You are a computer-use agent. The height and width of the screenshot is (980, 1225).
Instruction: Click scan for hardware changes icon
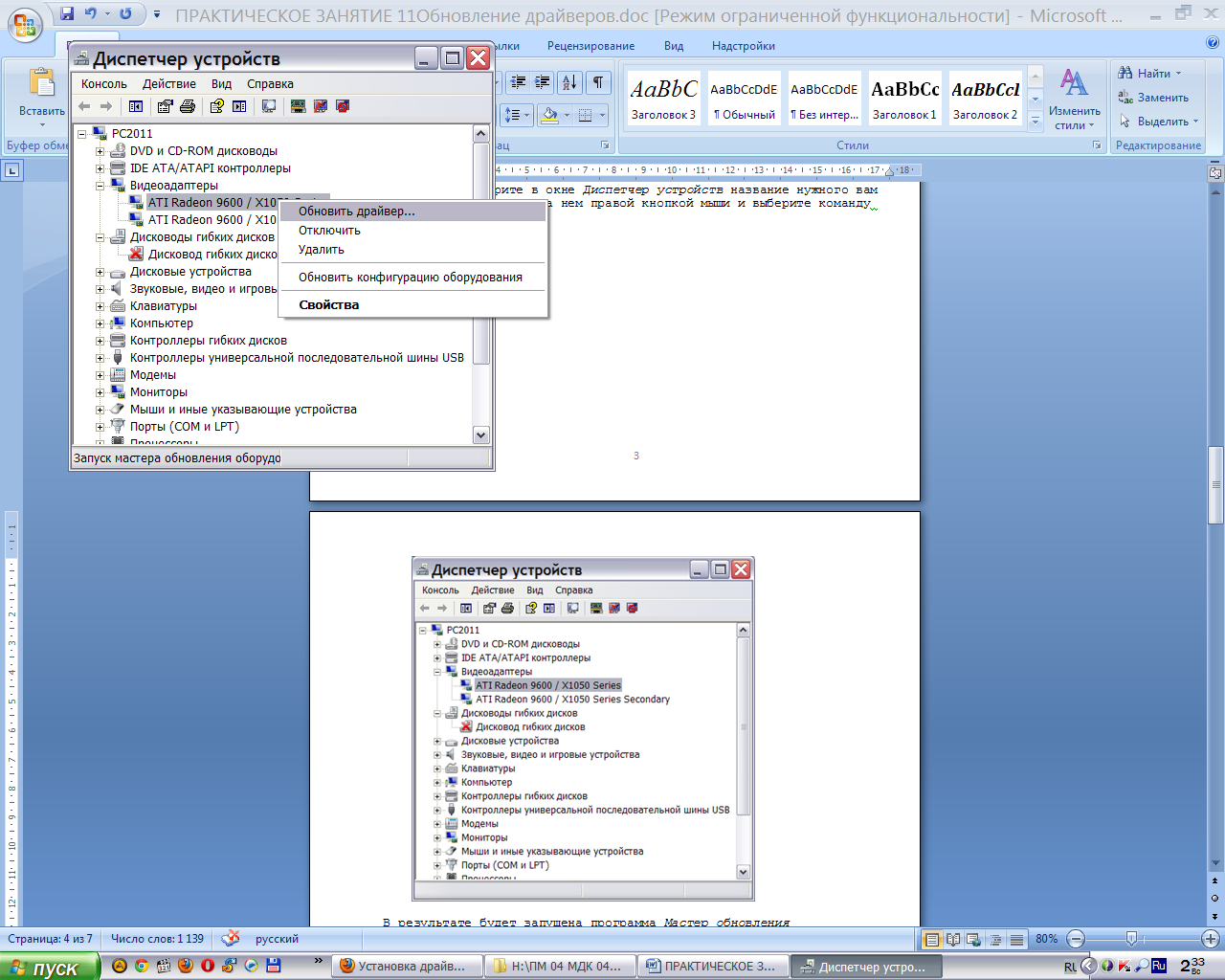pyautogui.click(x=269, y=106)
